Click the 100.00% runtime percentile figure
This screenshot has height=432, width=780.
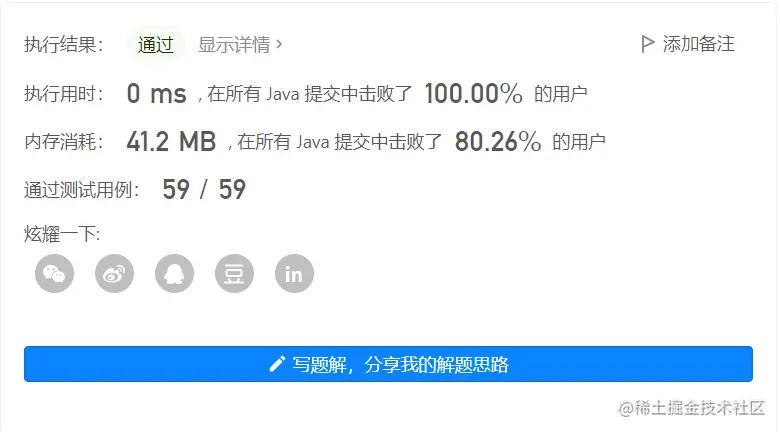(x=473, y=93)
